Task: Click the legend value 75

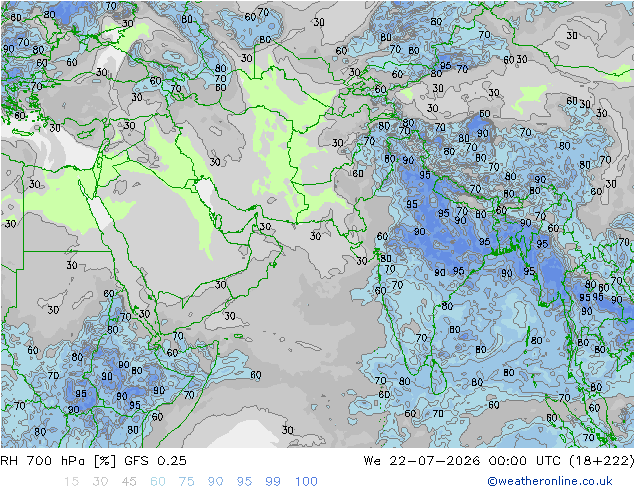Action: 186,482
